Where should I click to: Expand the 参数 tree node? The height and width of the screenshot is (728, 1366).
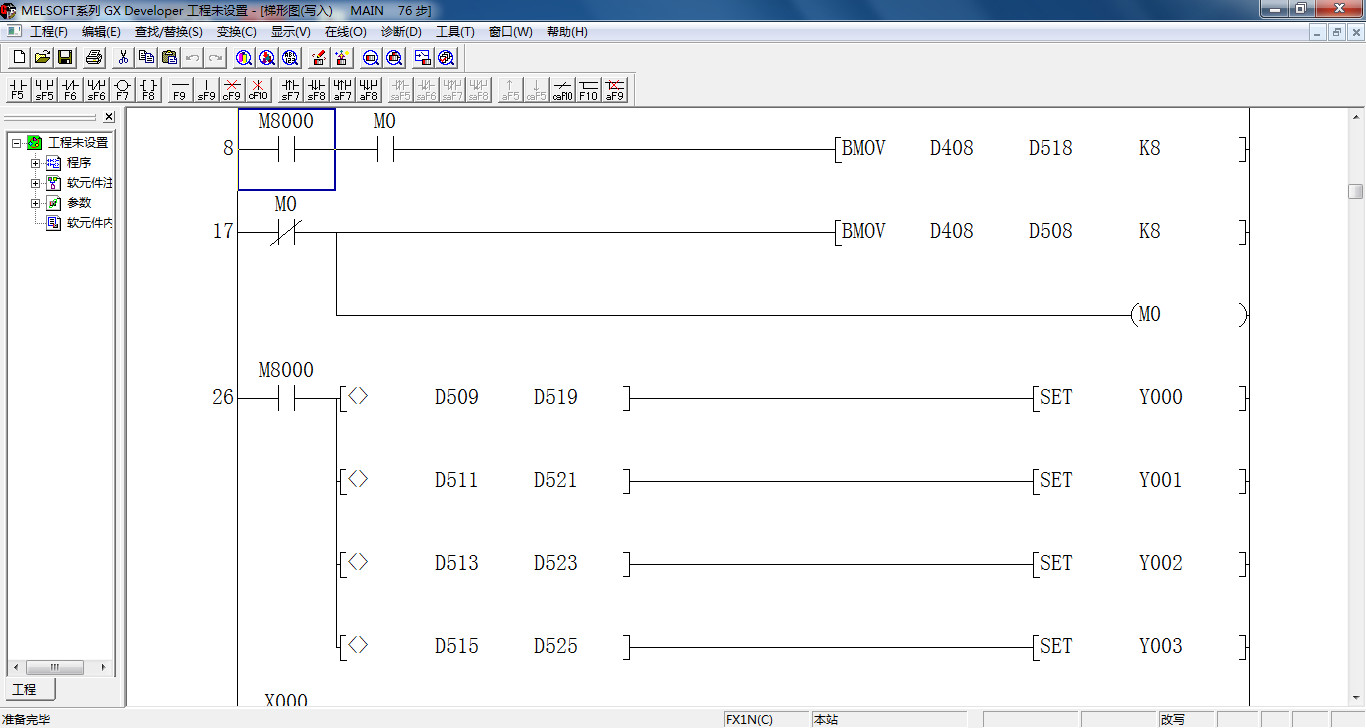coord(36,203)
